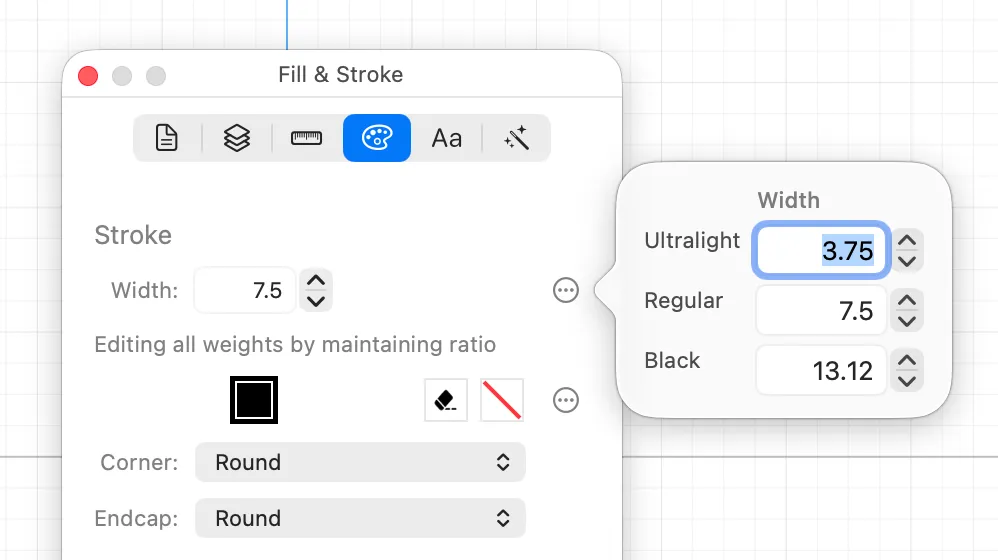The height and width of the screenshot is (560, 998).
Task: Click the red slash no-color swatch
Action: pos(502,400)
